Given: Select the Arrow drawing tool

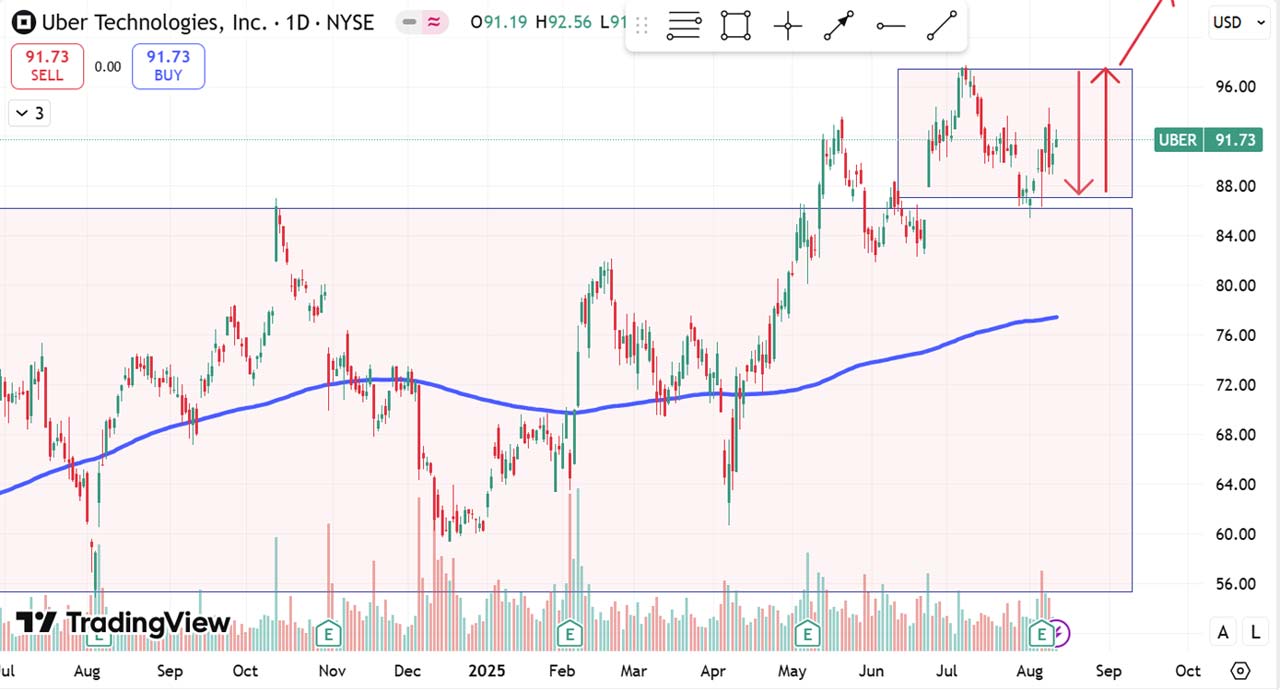Looking at the screenshot, I should click(x=839, y=26).
